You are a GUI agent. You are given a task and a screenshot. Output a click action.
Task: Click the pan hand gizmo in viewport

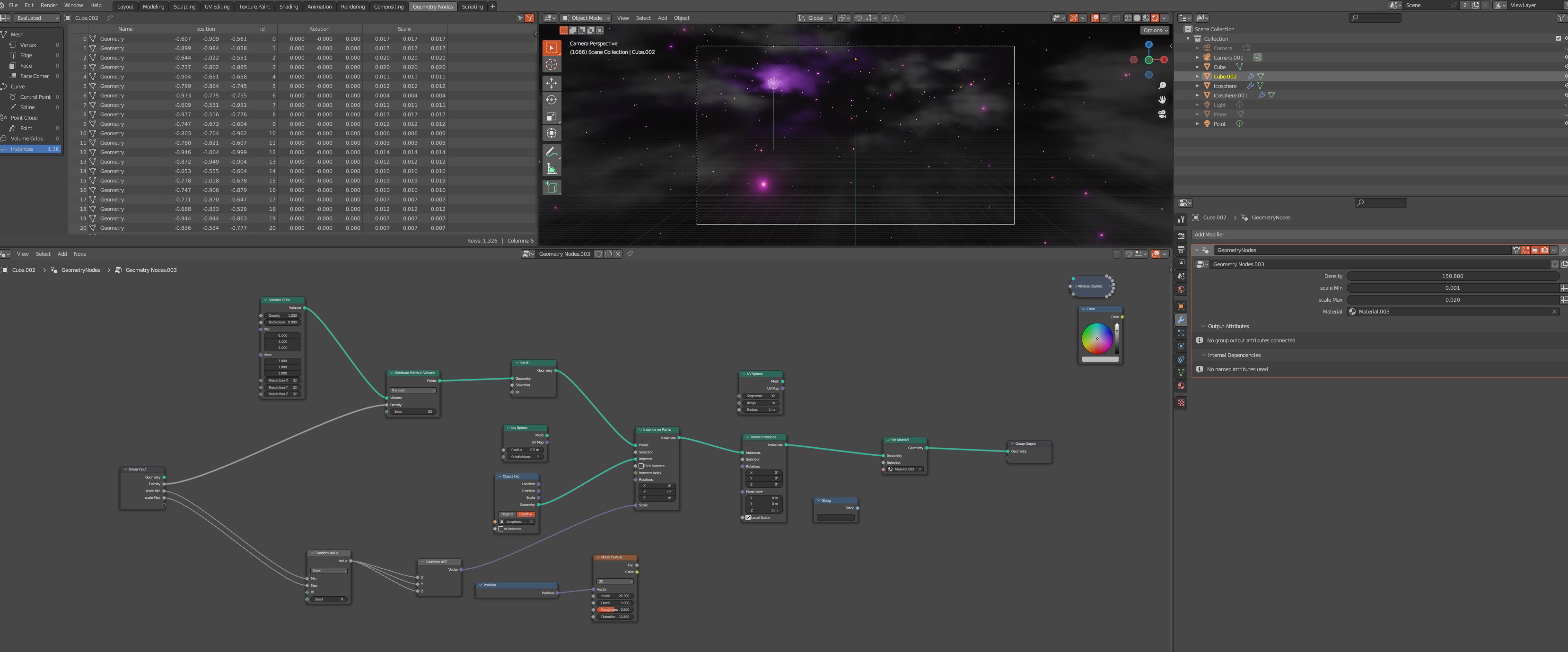click(x=1162, y=100)
